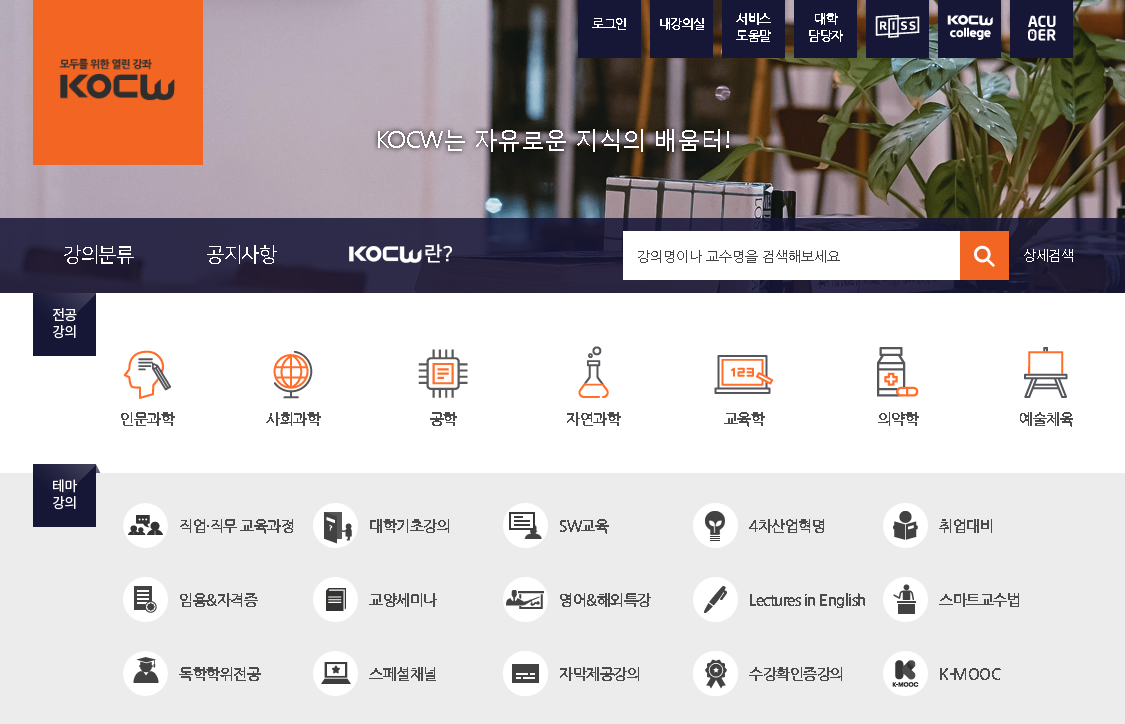The height and width of the screenshot is (724, 1125).
Task: Open KOCW college link
Action: (969, 28)
